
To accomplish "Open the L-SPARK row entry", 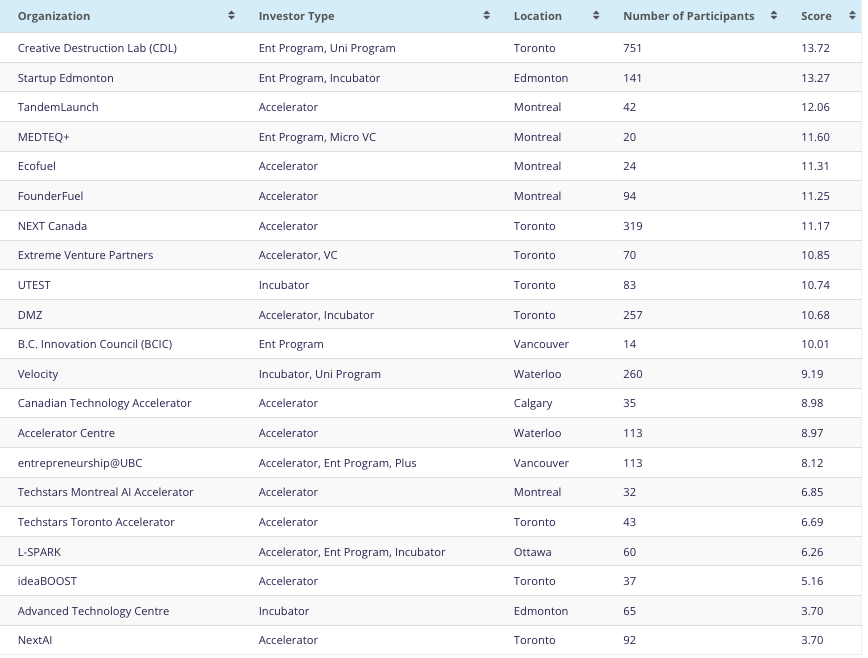I will coord(40,552).
